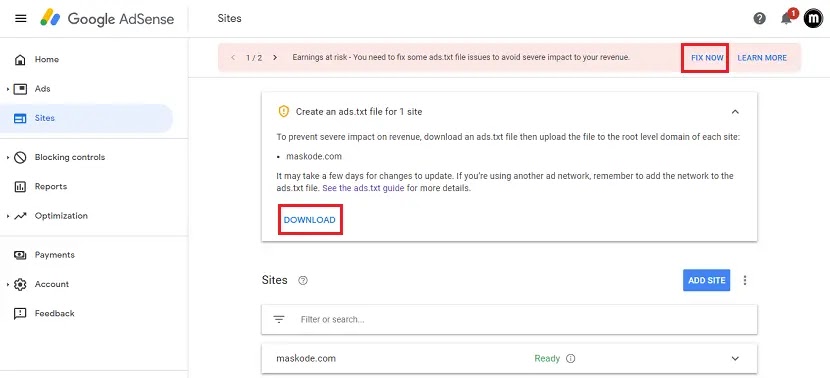
Task: Go to next alert with right arrow
Action: [x=275, y=57]
